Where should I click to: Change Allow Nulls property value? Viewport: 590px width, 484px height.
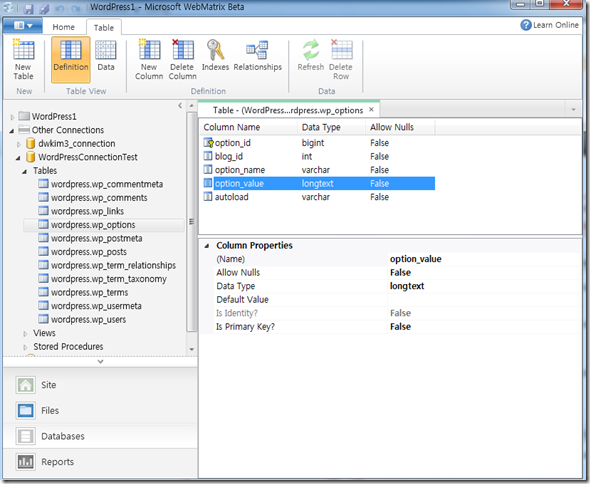pyautogui.click(x=484, y=273)
